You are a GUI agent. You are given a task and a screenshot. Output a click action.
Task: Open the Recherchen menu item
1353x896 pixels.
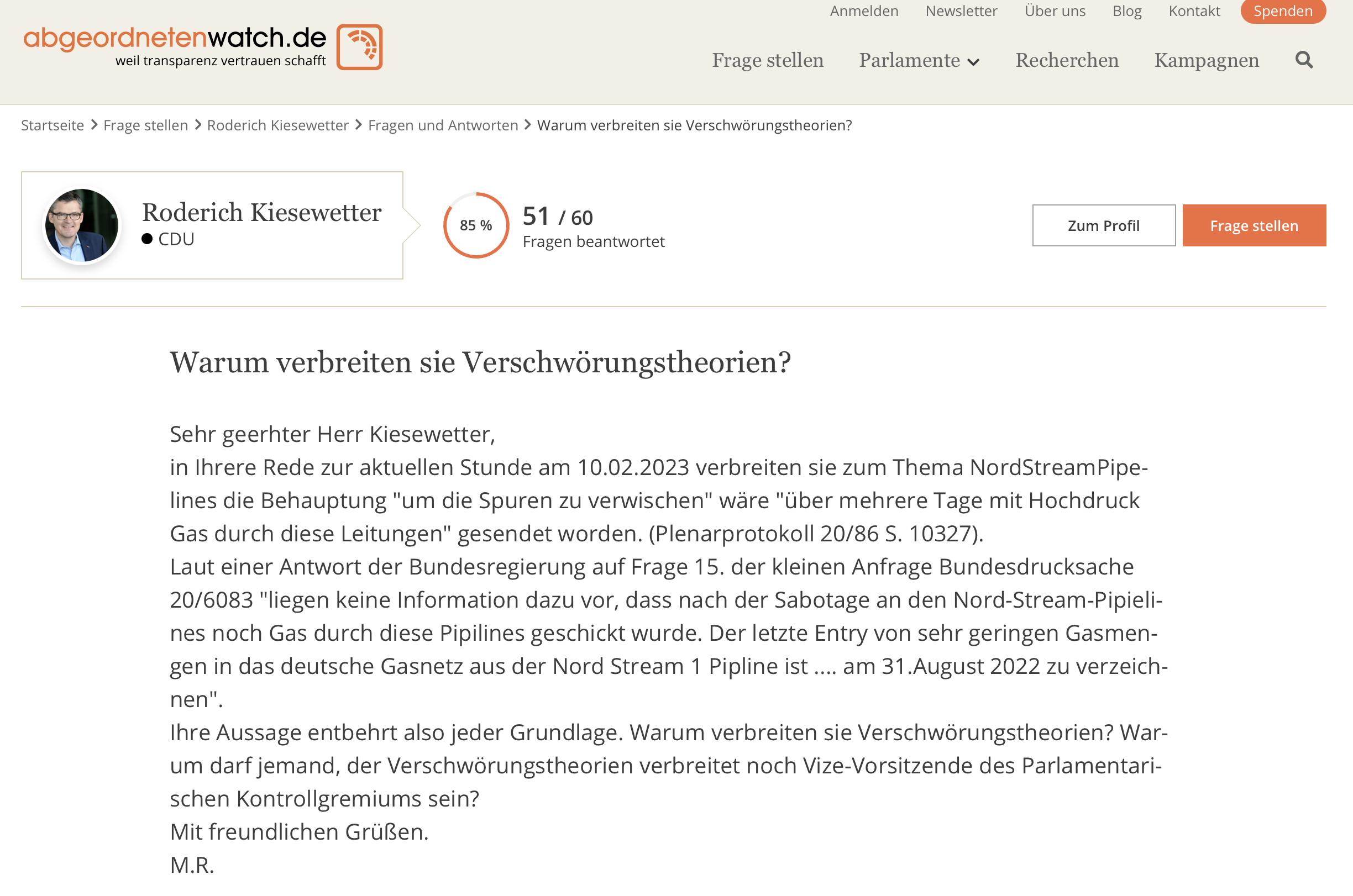coord(1067,61)
